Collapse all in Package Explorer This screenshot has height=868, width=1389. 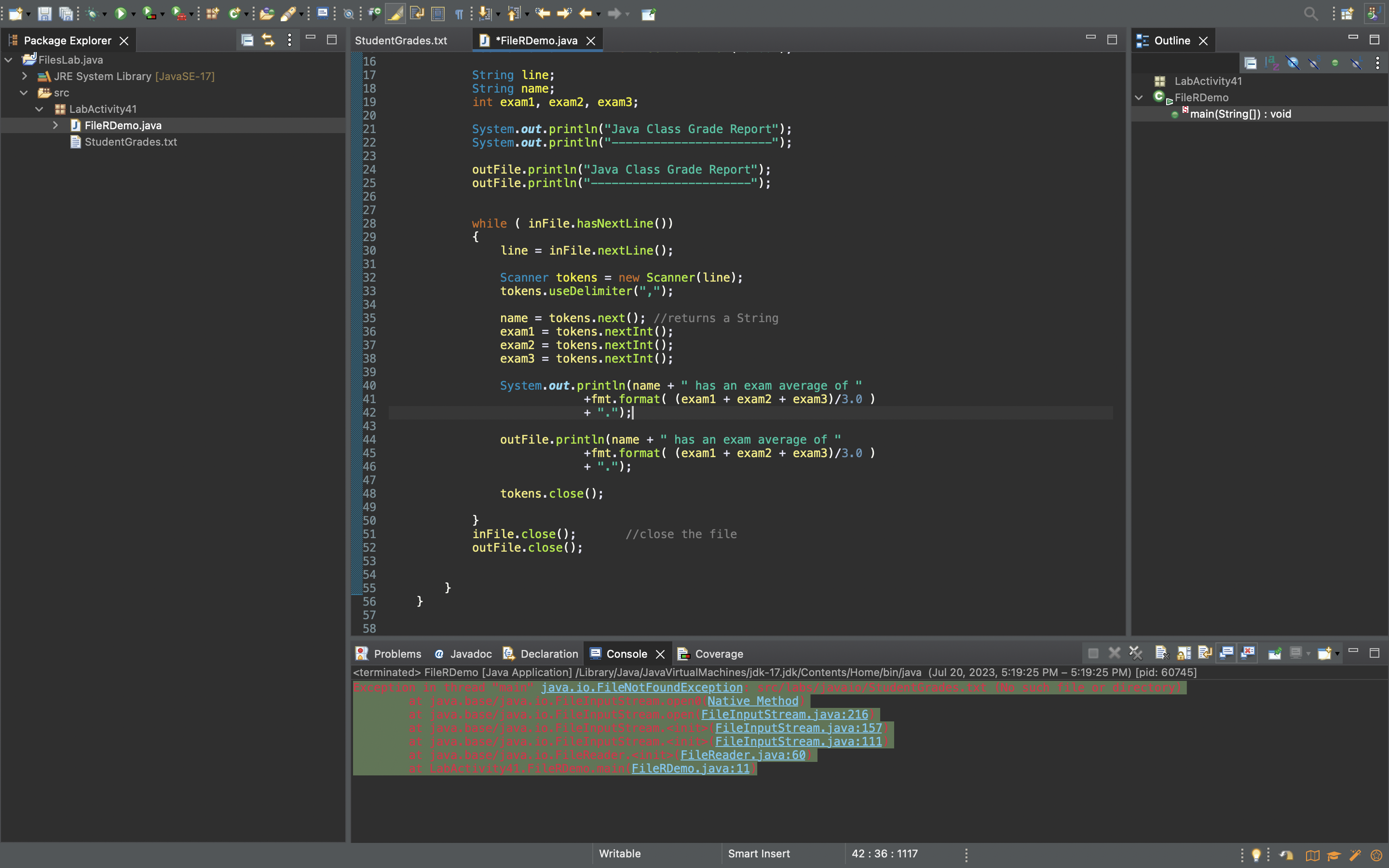[x=247, y=40]
